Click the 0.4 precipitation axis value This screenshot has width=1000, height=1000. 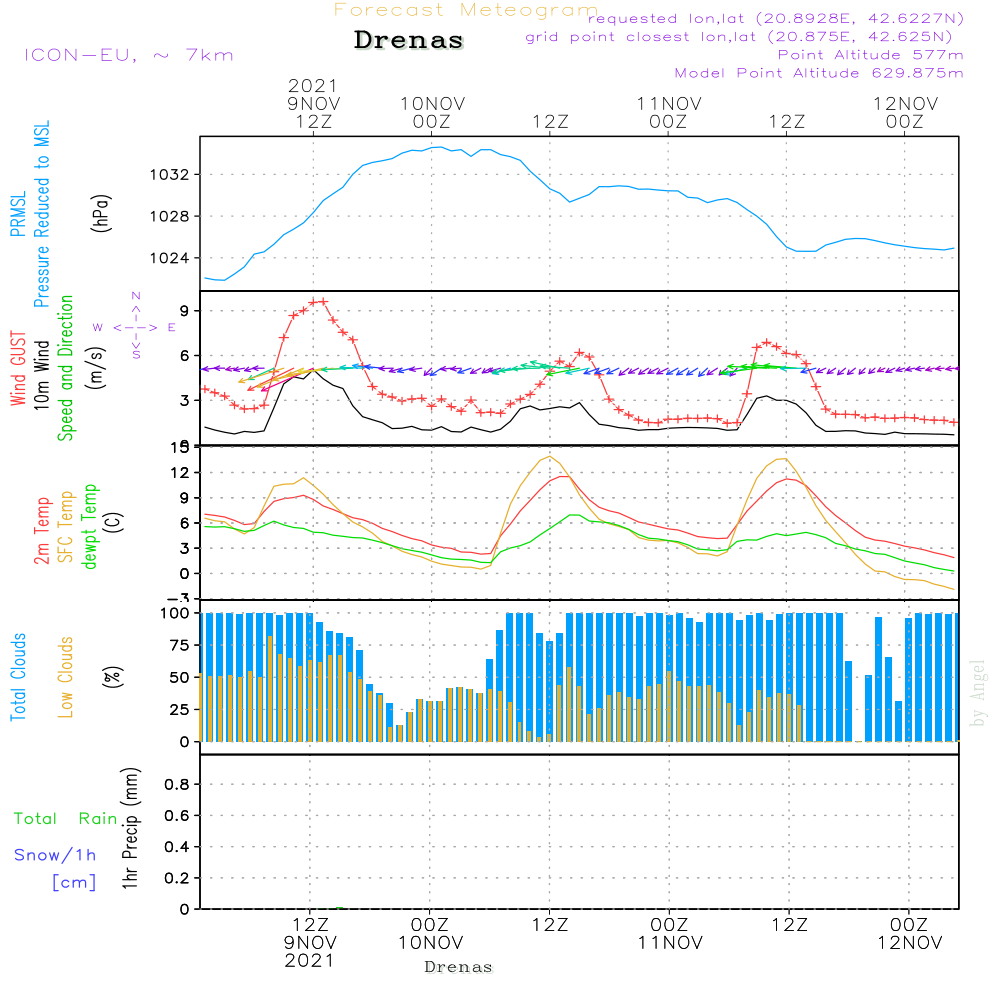177,847
